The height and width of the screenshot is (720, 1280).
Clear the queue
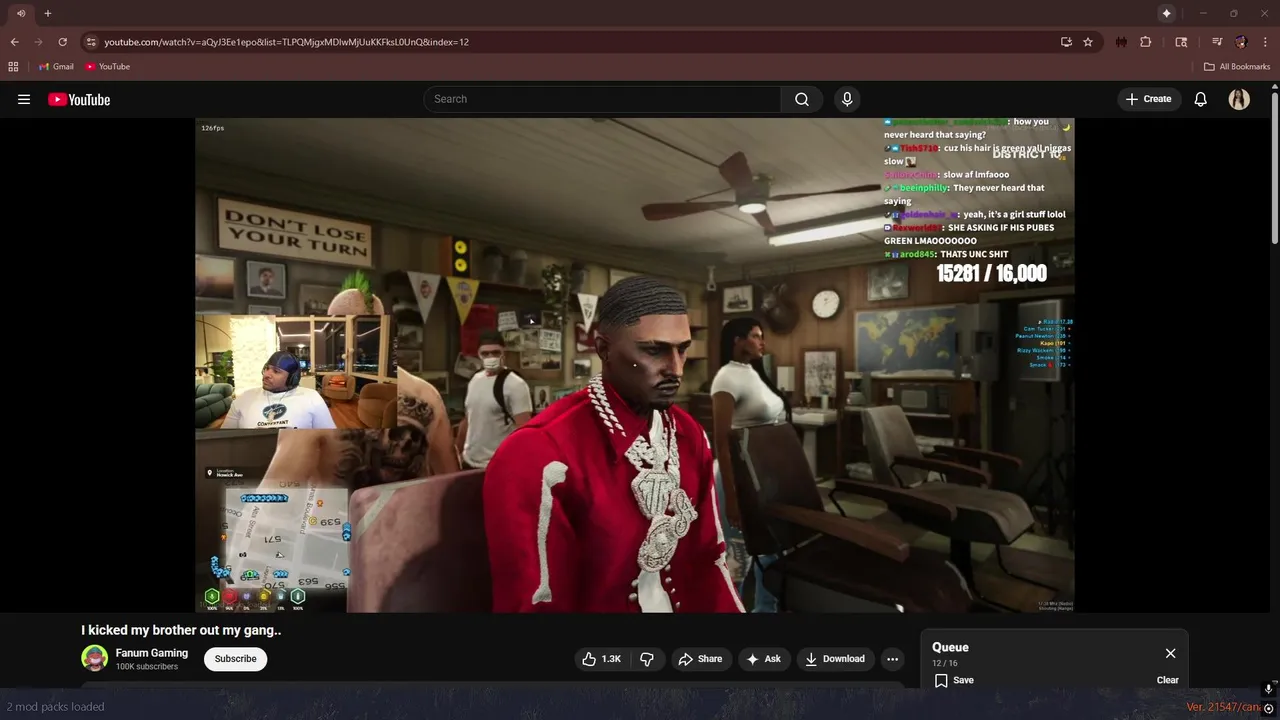[1167, 680]
